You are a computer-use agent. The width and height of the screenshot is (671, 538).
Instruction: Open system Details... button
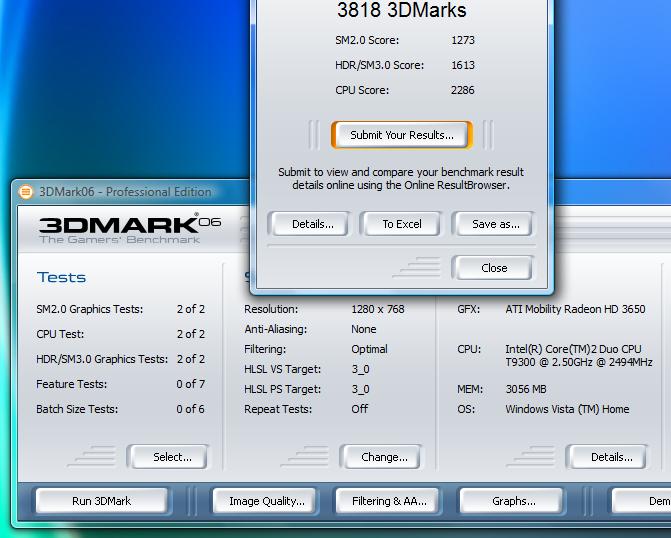click(608, 457)
